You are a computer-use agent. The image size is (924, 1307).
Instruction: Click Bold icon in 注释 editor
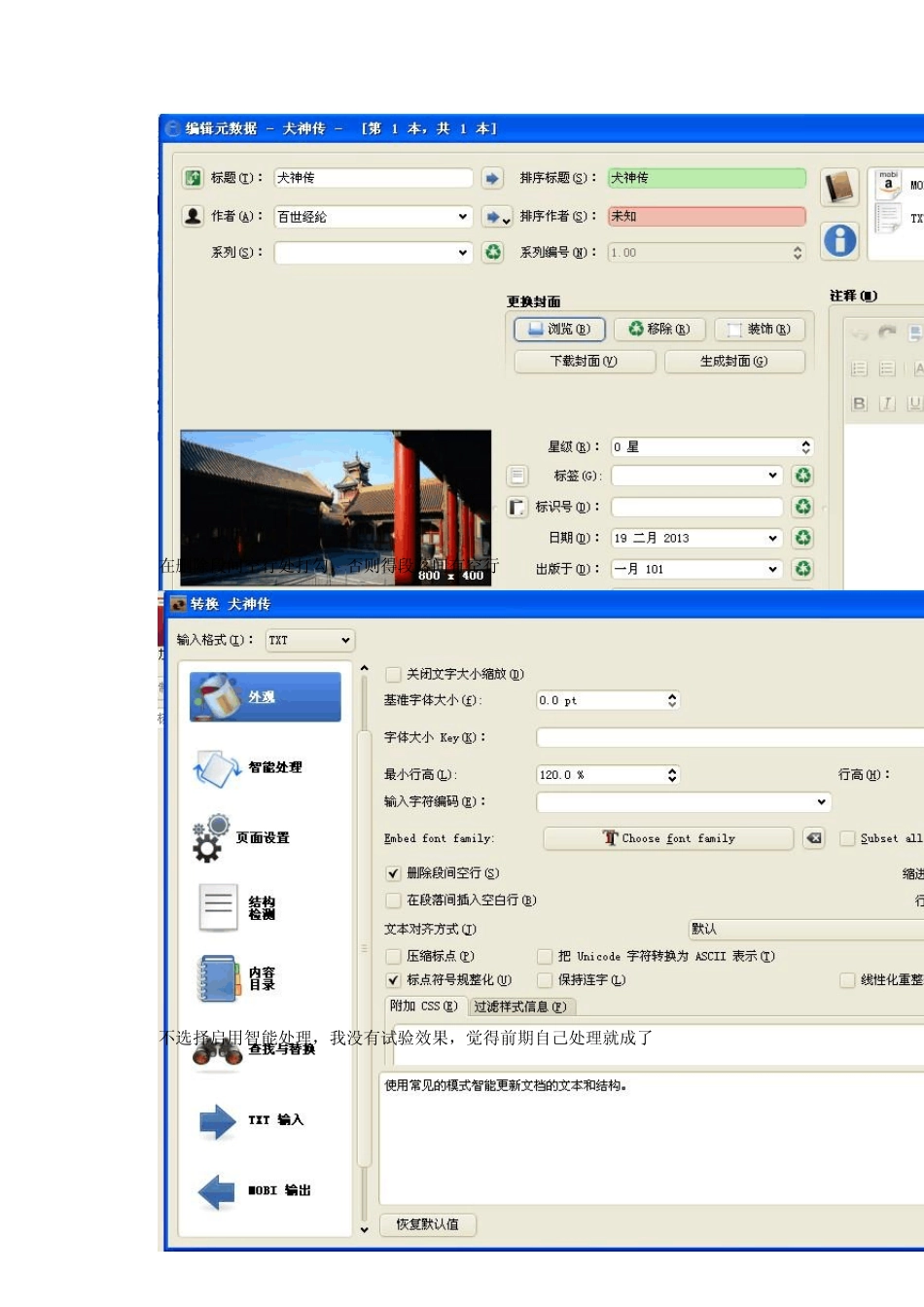tap(859, 404)
